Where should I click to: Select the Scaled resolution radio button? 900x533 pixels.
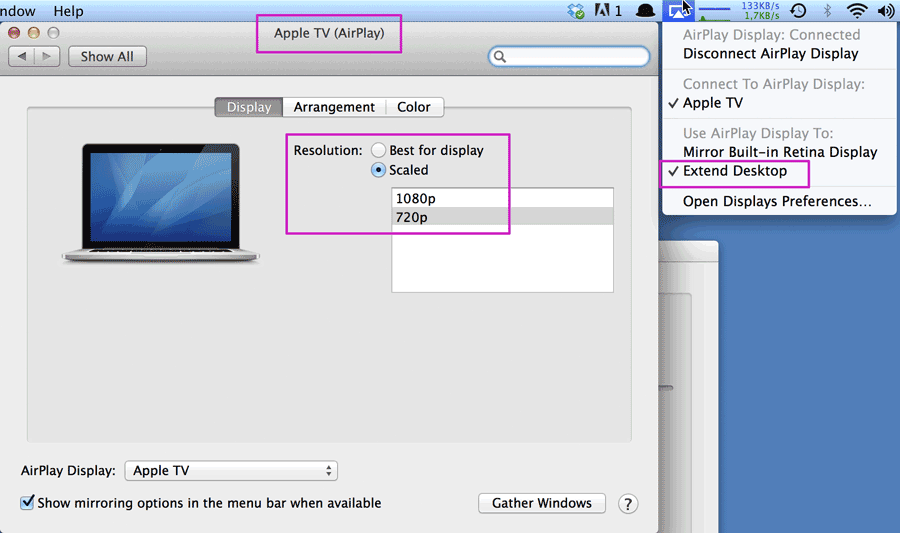point(378,170)
